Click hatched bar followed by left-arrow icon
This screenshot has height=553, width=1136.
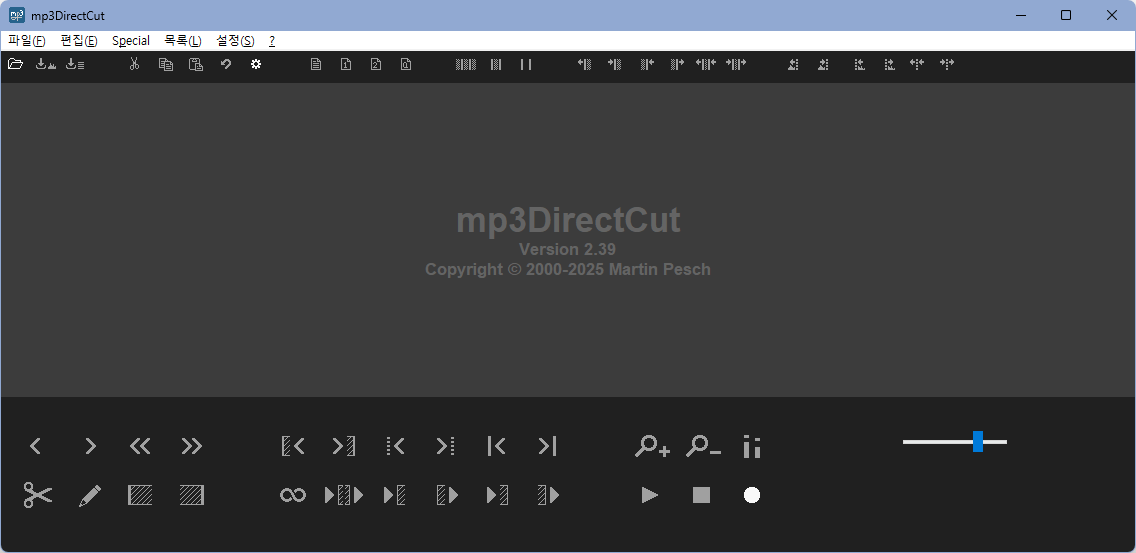[x=647, y=65]
